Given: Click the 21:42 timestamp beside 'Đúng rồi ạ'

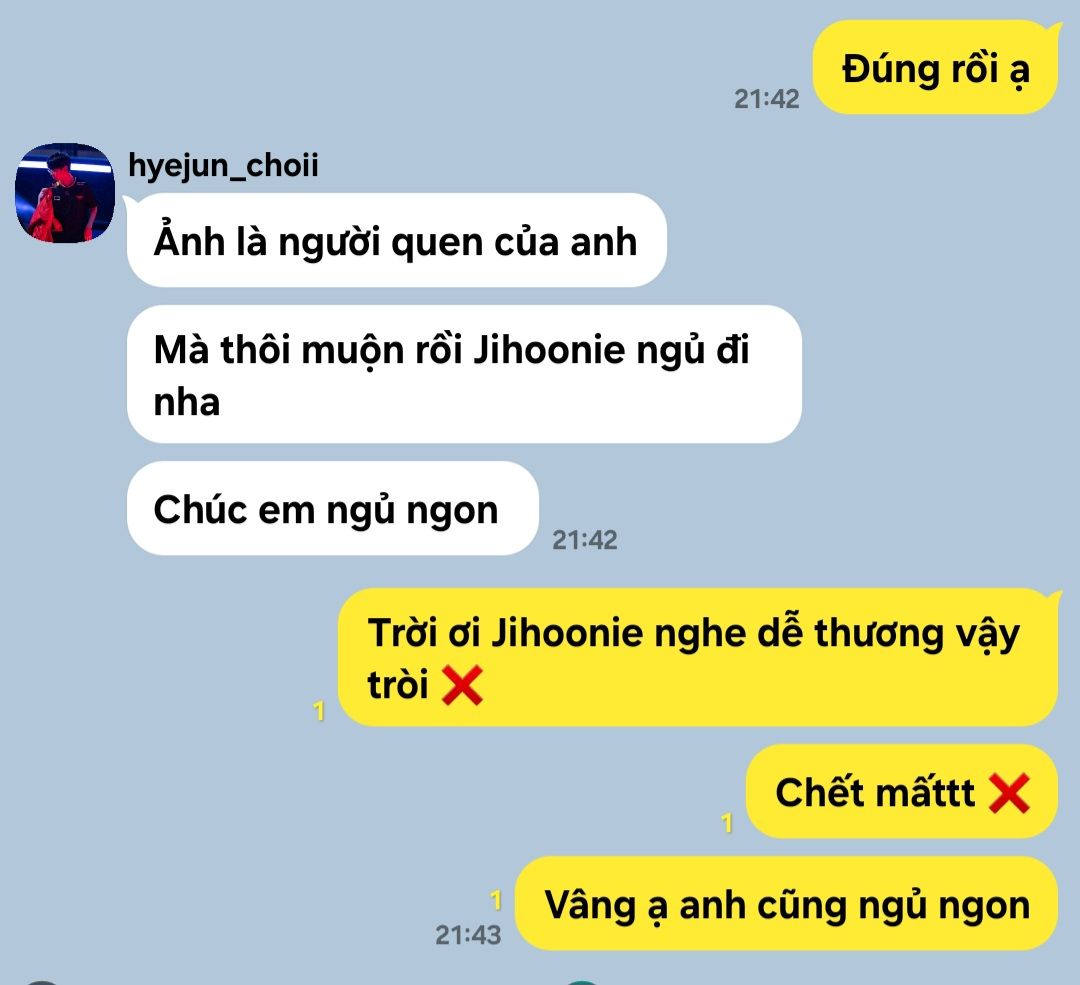Looking at the screenshot, I should click(767, 99).
